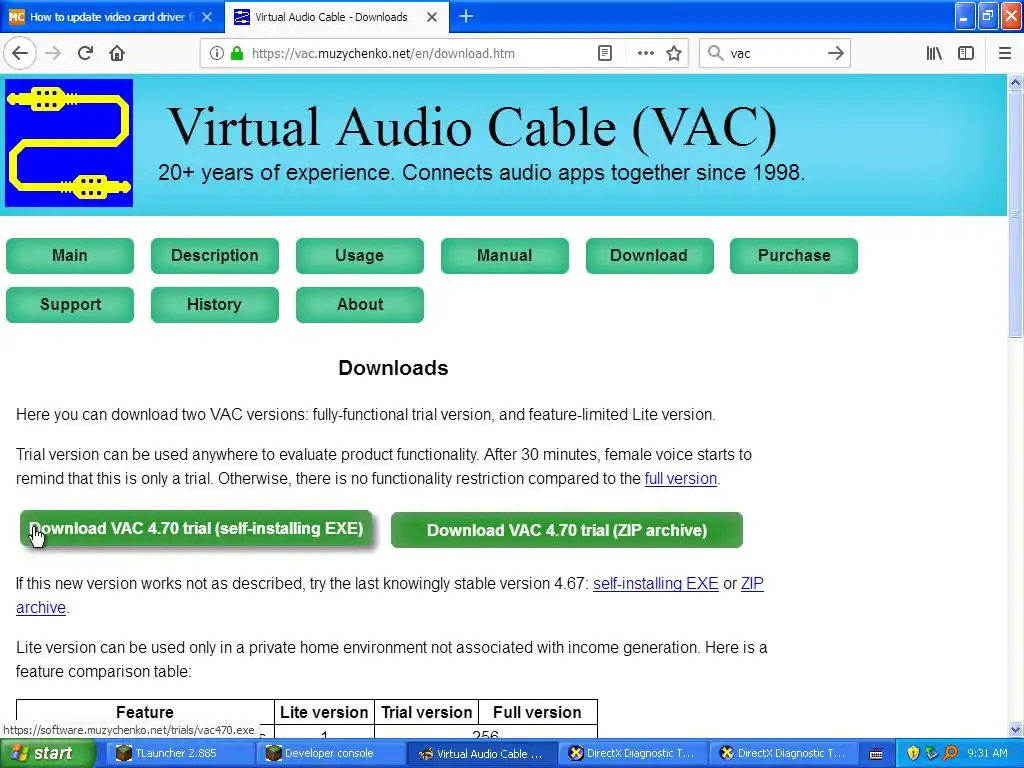Click the orange magnifier tray icon
1024x768 pixels.
[950, 753]
